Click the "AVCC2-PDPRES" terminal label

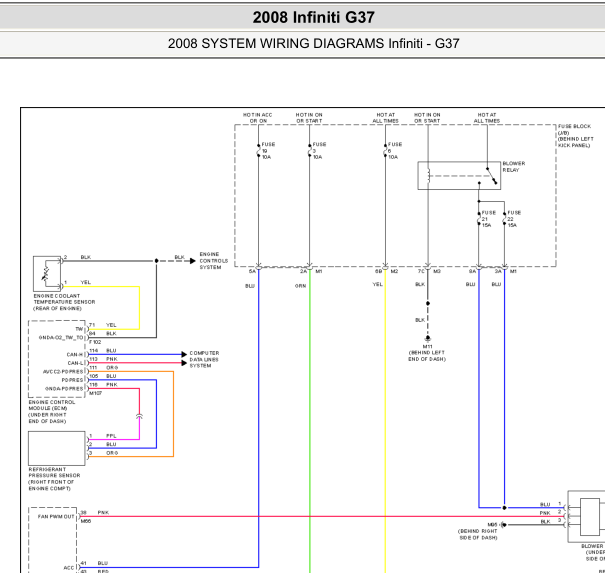tap(63, 372)
